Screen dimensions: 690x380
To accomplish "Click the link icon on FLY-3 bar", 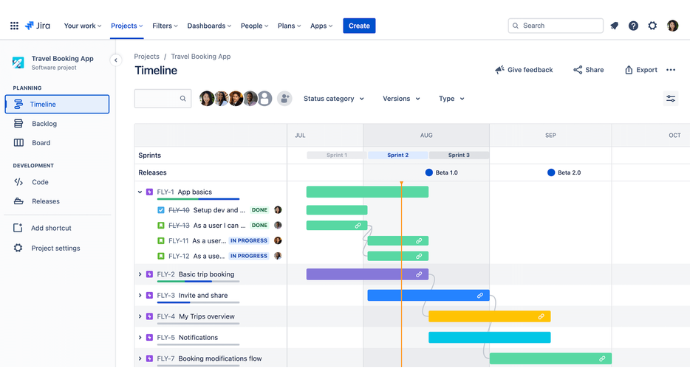I will tap(480, 296).
